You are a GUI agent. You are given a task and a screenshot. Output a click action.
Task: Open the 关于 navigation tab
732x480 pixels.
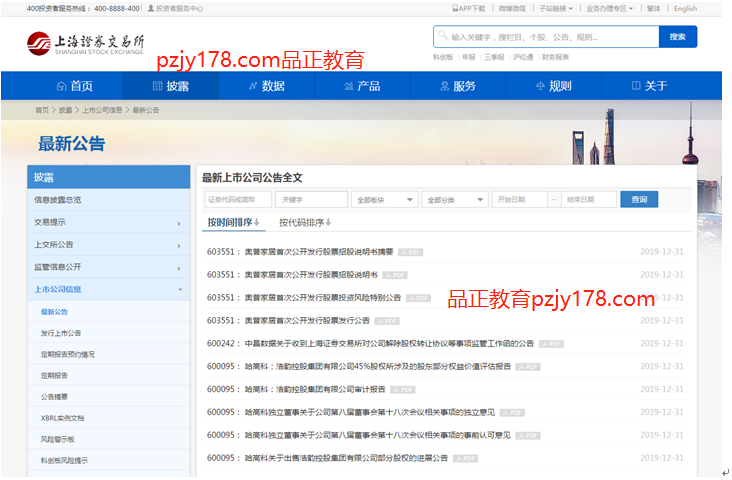pyautogui.click(x=649, y=86)
